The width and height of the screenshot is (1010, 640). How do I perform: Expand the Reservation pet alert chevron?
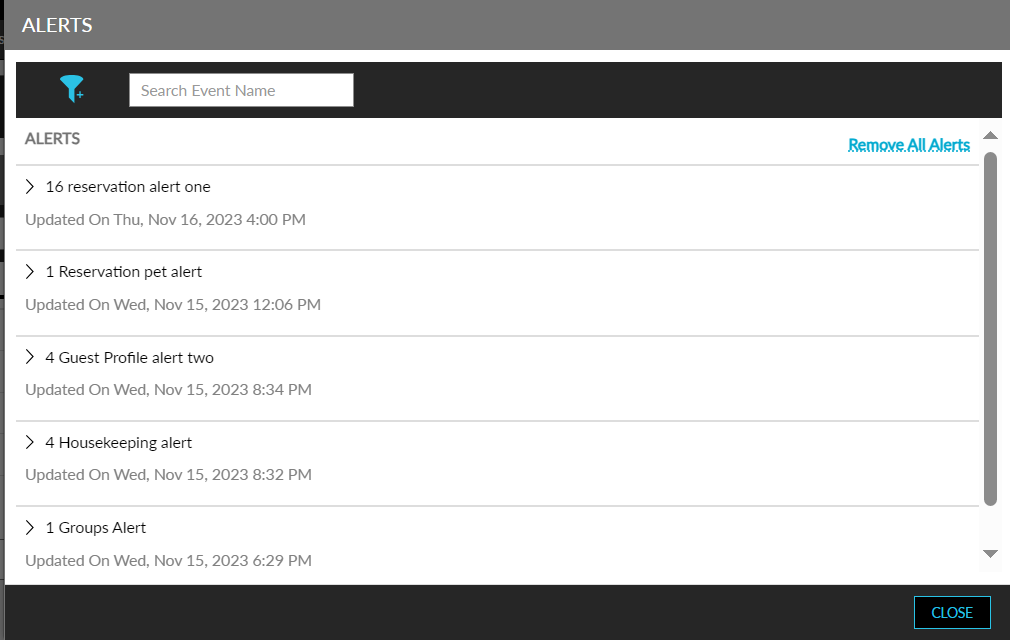coord(30,272)
